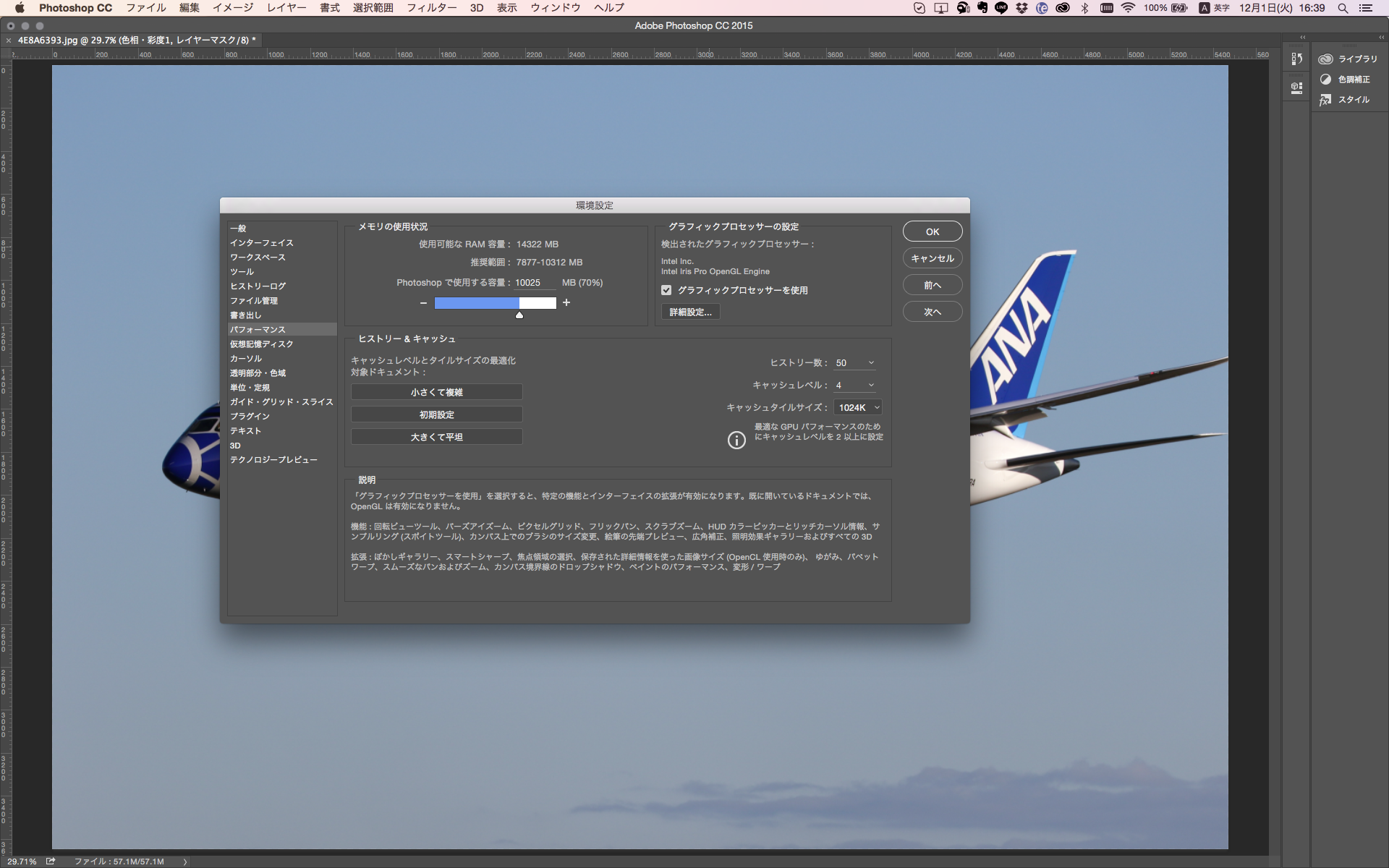Click the plus icon beside memory slider
The image size is (1389, 868).
(566, 303)
